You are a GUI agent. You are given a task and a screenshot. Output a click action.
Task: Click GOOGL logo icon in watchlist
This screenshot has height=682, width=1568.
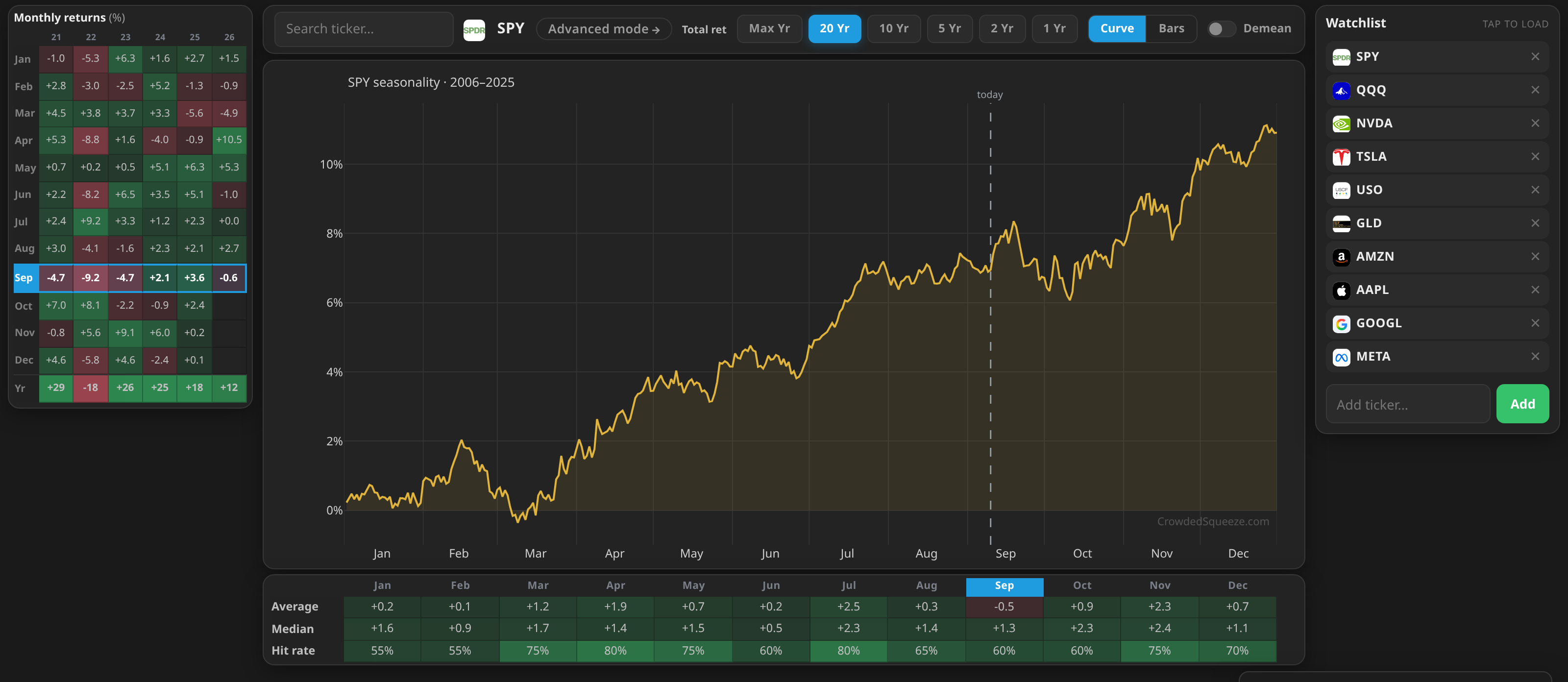coord(1341,324)
